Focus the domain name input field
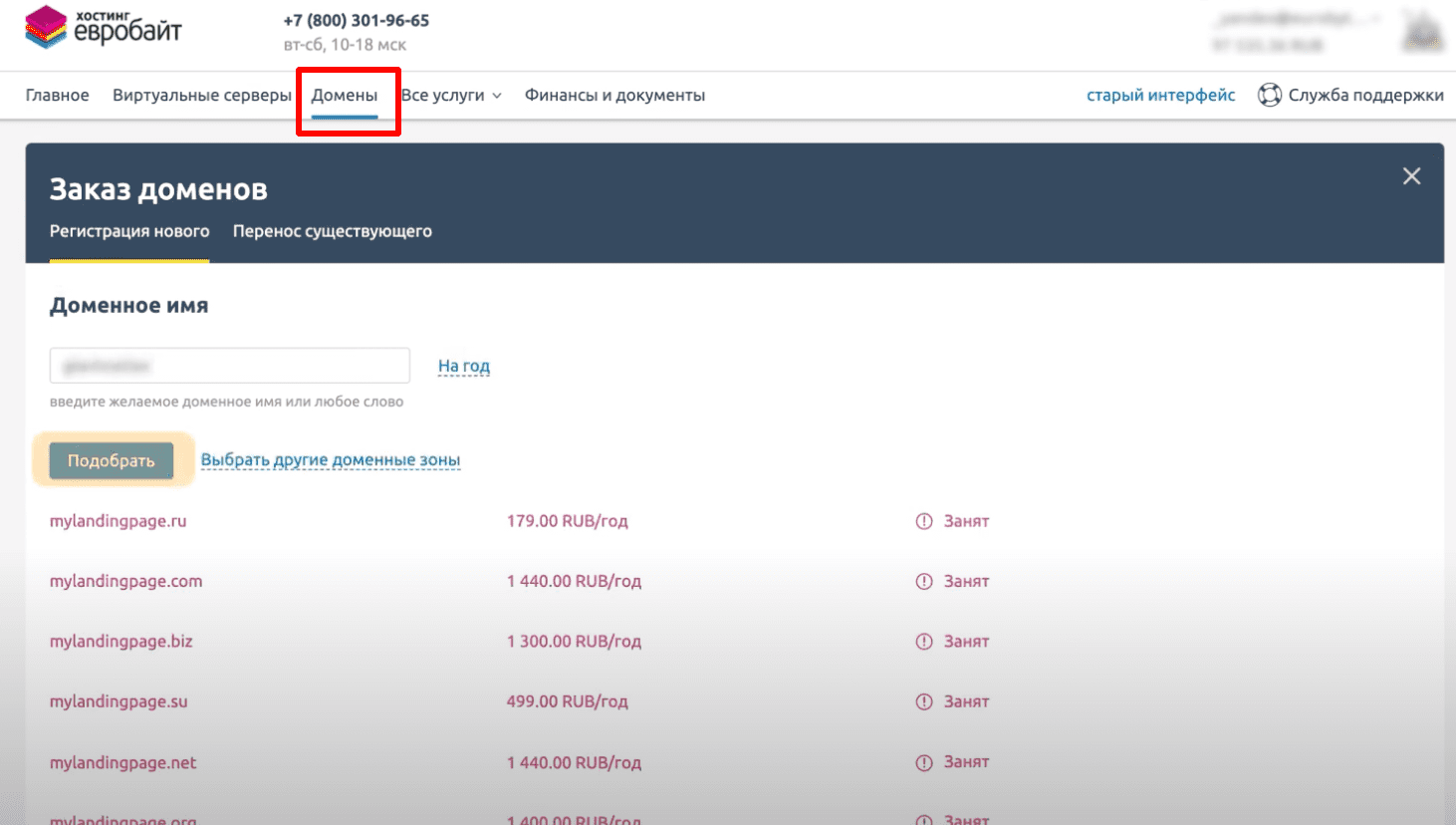The height and width of the screenshot is (825, 1456). (230, 366)
